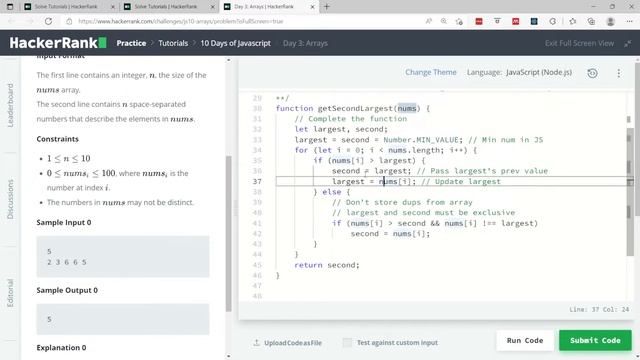Click line number 37 in gutter

[x=257, y=181]
